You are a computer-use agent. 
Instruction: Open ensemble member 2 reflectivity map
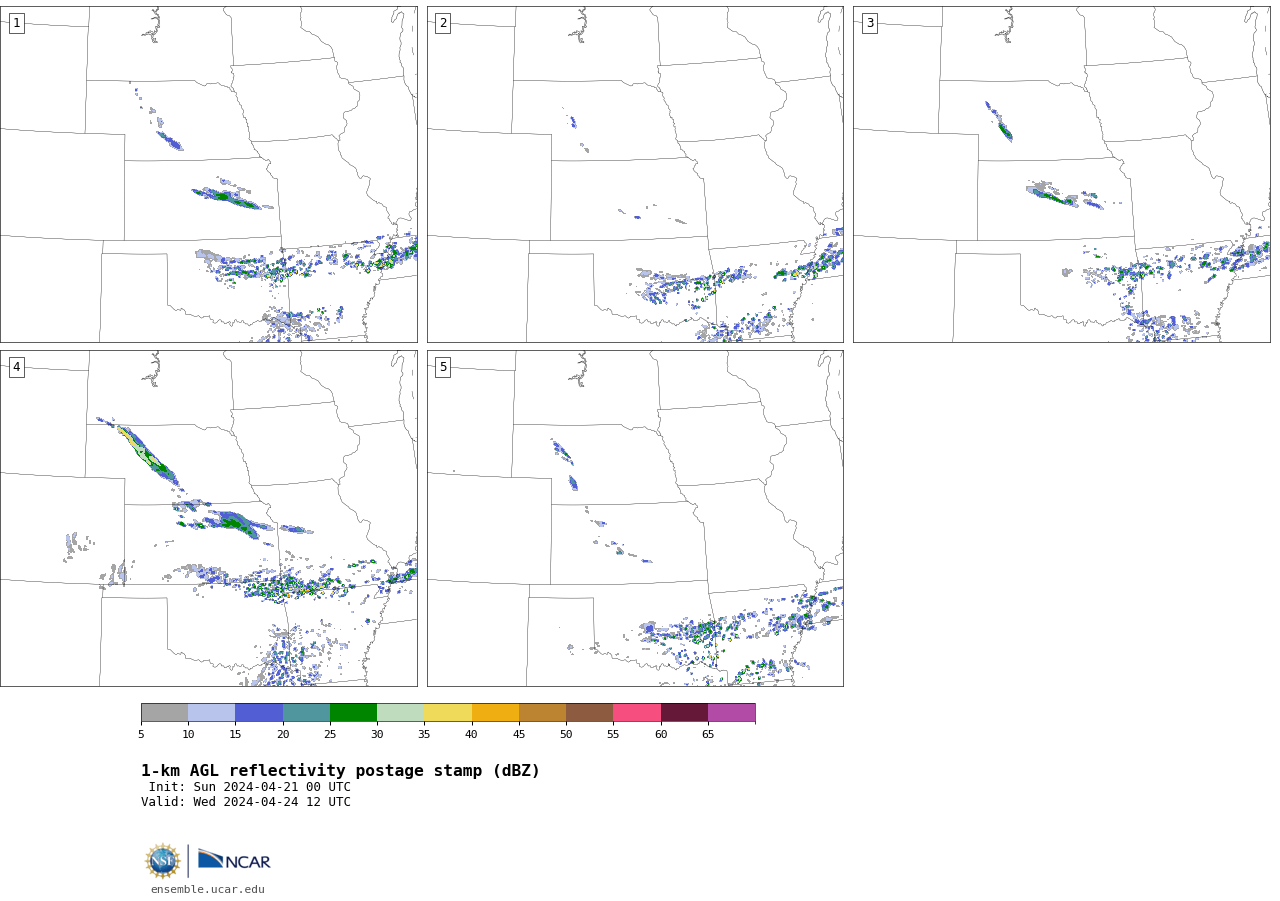(x=635, y=174)
